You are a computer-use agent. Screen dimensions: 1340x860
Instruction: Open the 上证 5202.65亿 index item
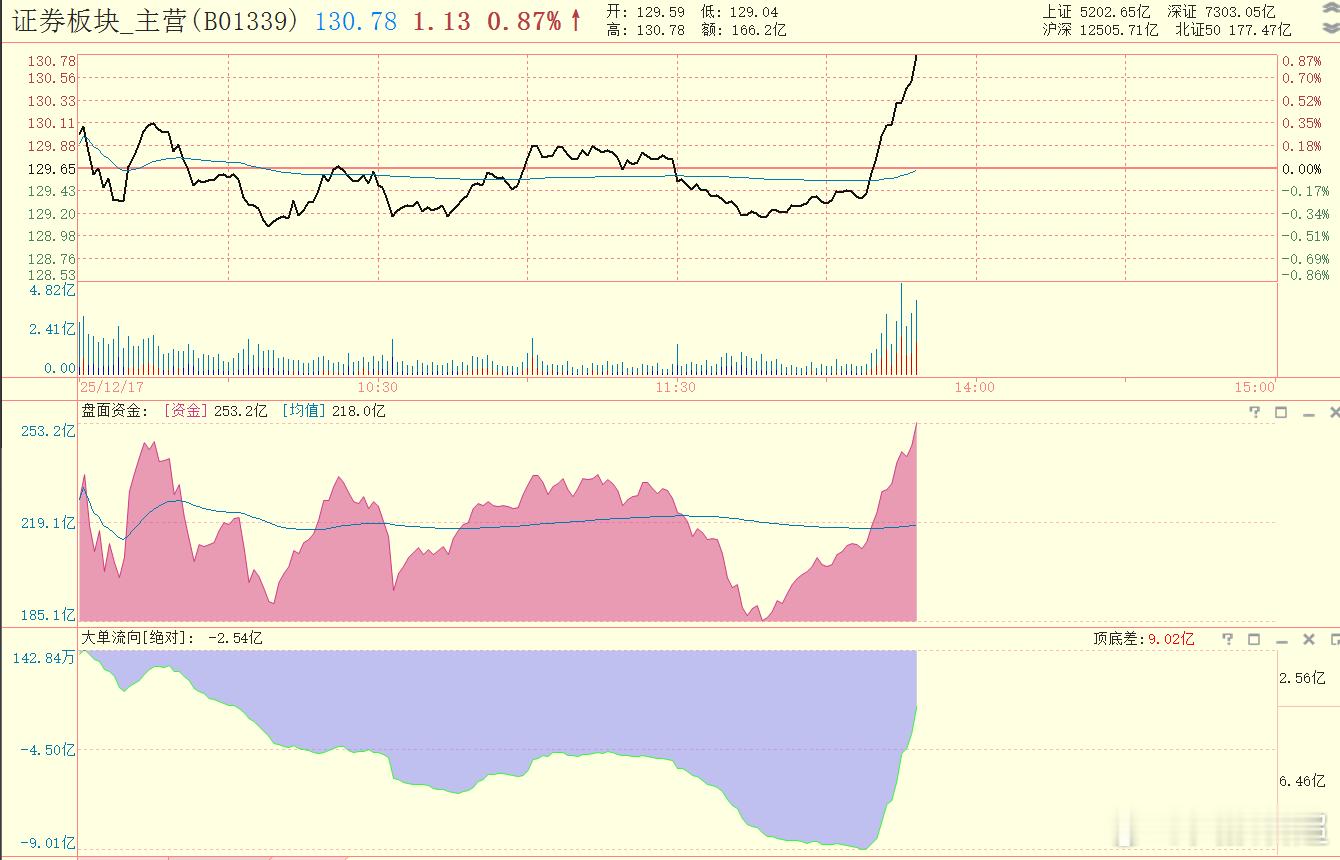point(1096,12)
